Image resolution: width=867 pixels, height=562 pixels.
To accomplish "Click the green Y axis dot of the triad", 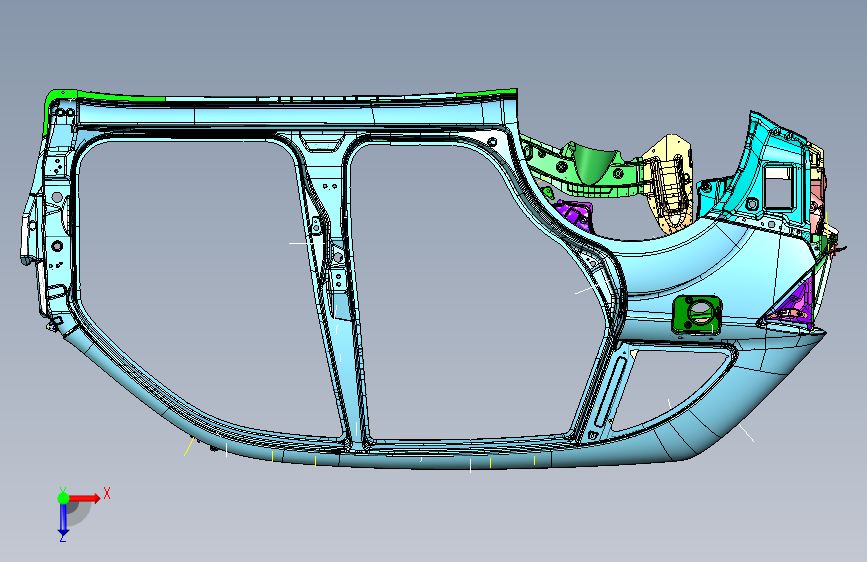I will 63,498.
